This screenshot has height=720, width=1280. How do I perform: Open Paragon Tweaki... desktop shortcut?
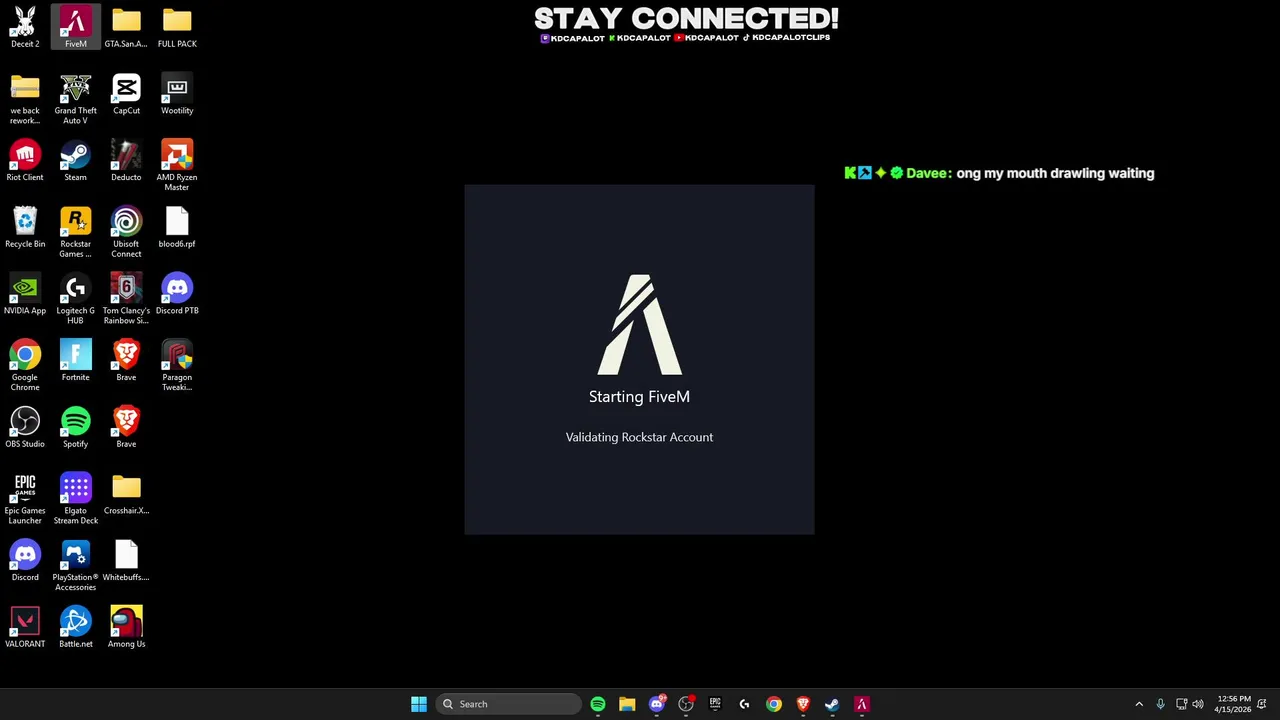[x=177, y=366]
